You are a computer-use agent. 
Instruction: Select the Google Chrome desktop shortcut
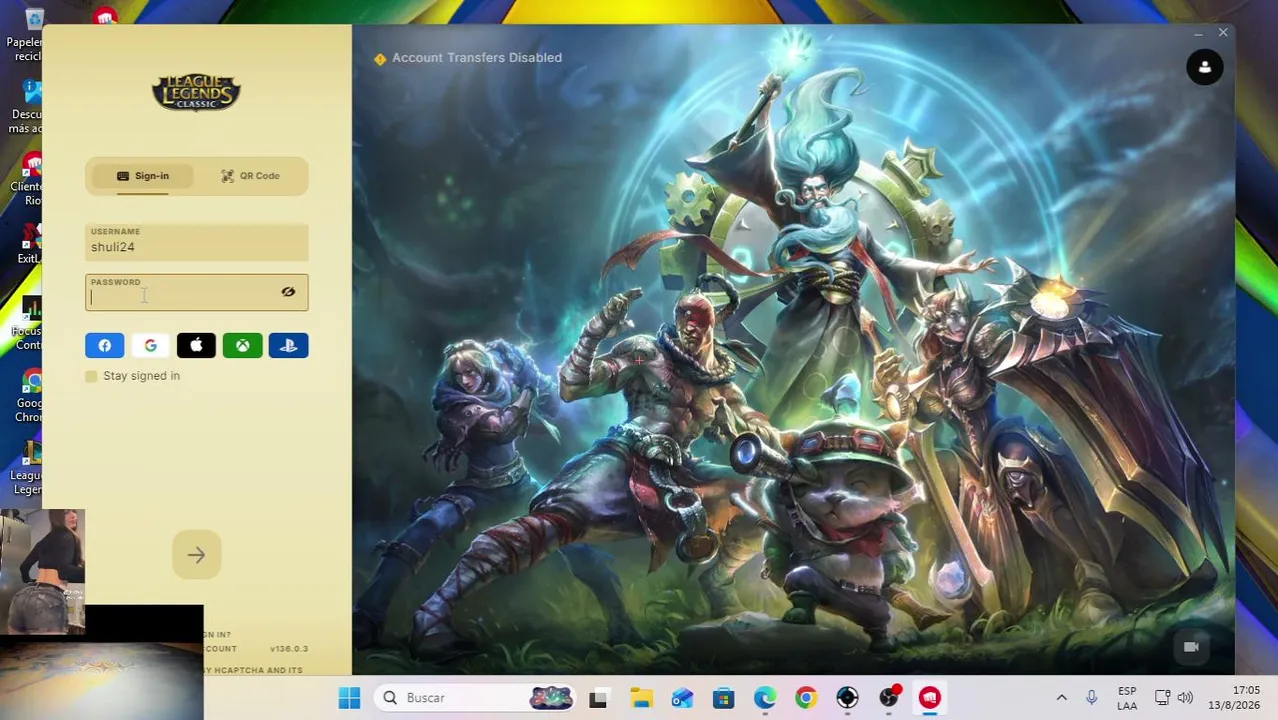(x=28, y=396)
